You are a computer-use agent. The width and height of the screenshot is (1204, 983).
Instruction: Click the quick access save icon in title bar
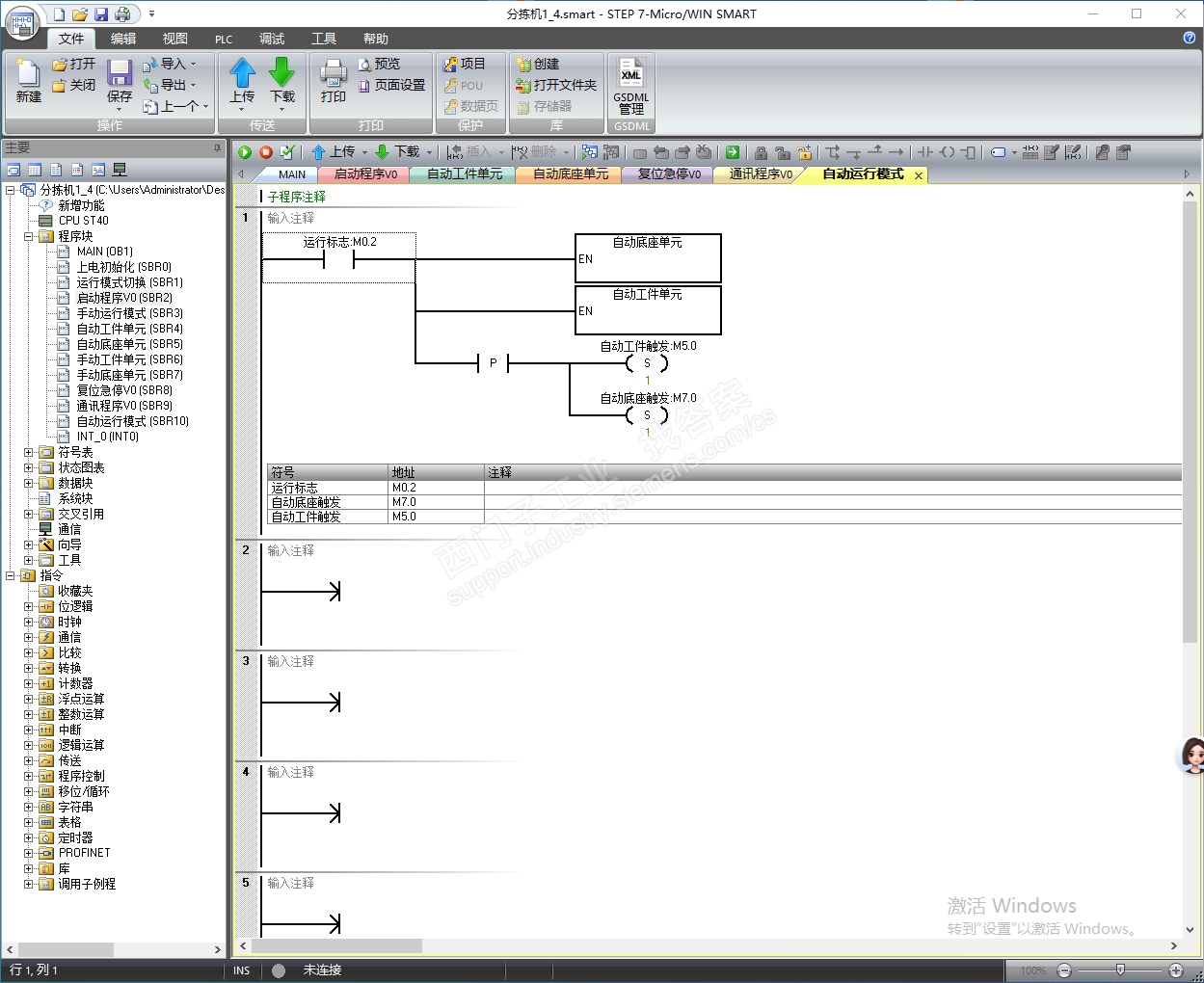(101, 14)
